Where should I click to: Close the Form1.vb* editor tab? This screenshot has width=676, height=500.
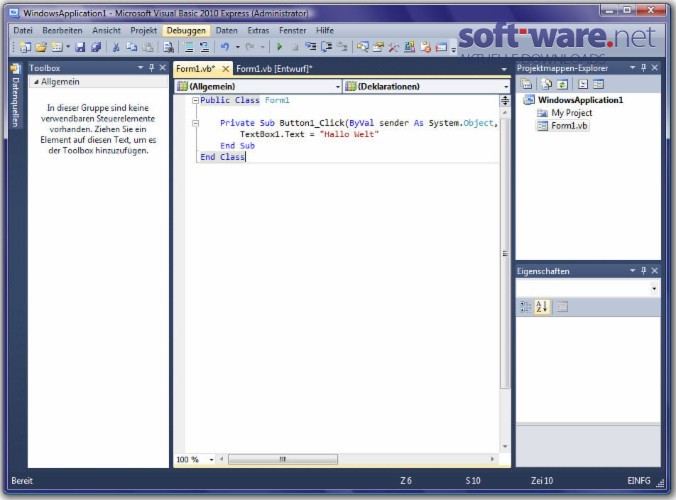click(x=225, y=69)
